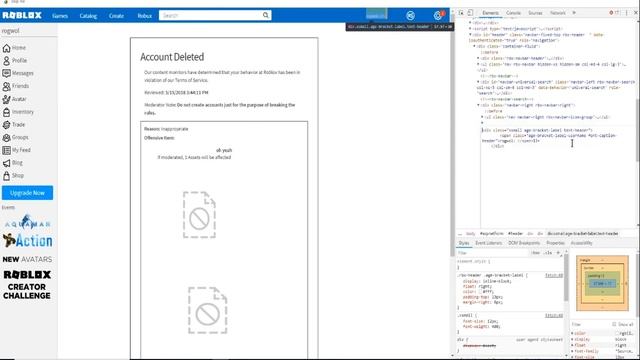Expand the ul rbx-navbar-icon-group node
The image size is (640, 360).
(482, 117)
